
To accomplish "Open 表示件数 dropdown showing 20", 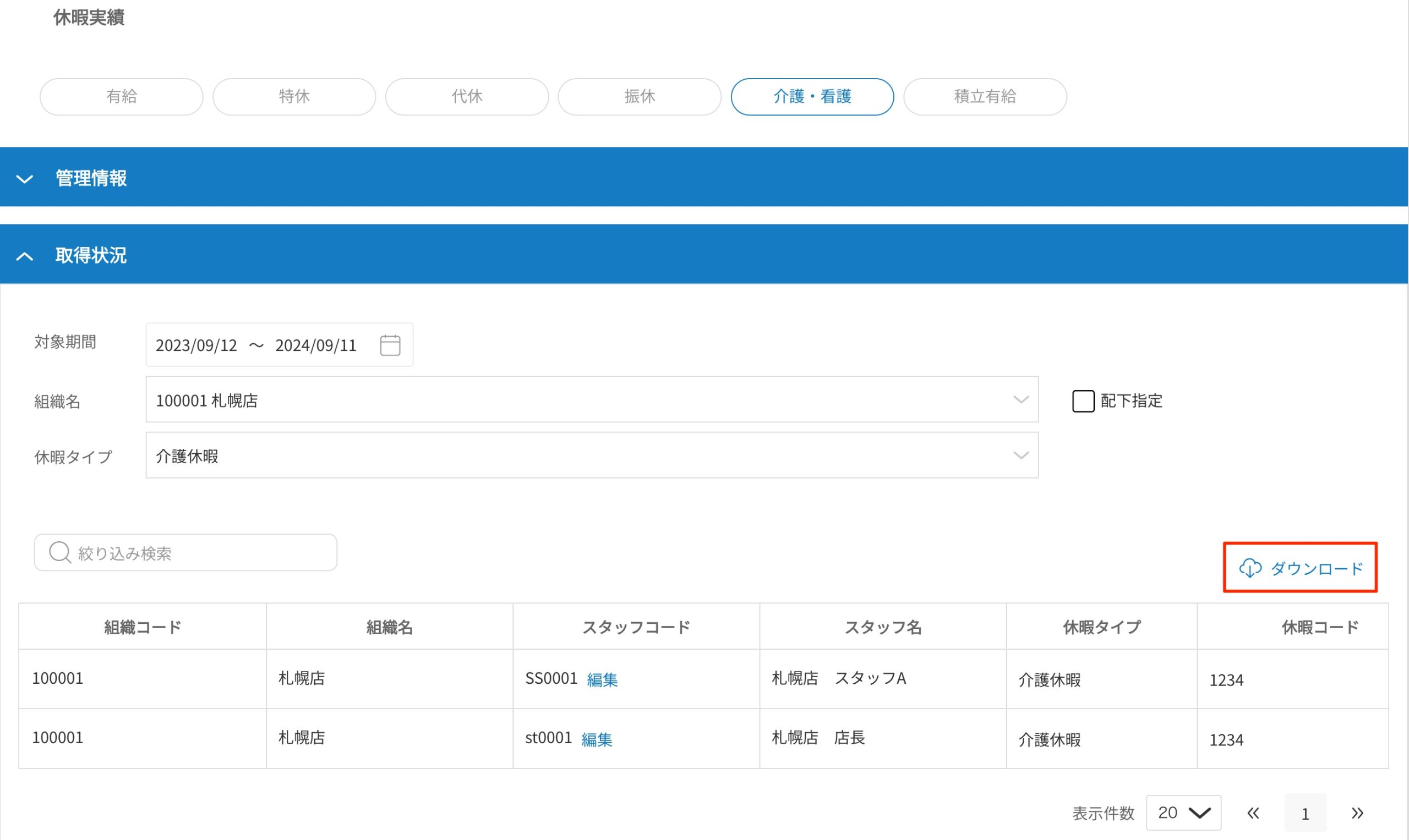I will point(1183,812).
